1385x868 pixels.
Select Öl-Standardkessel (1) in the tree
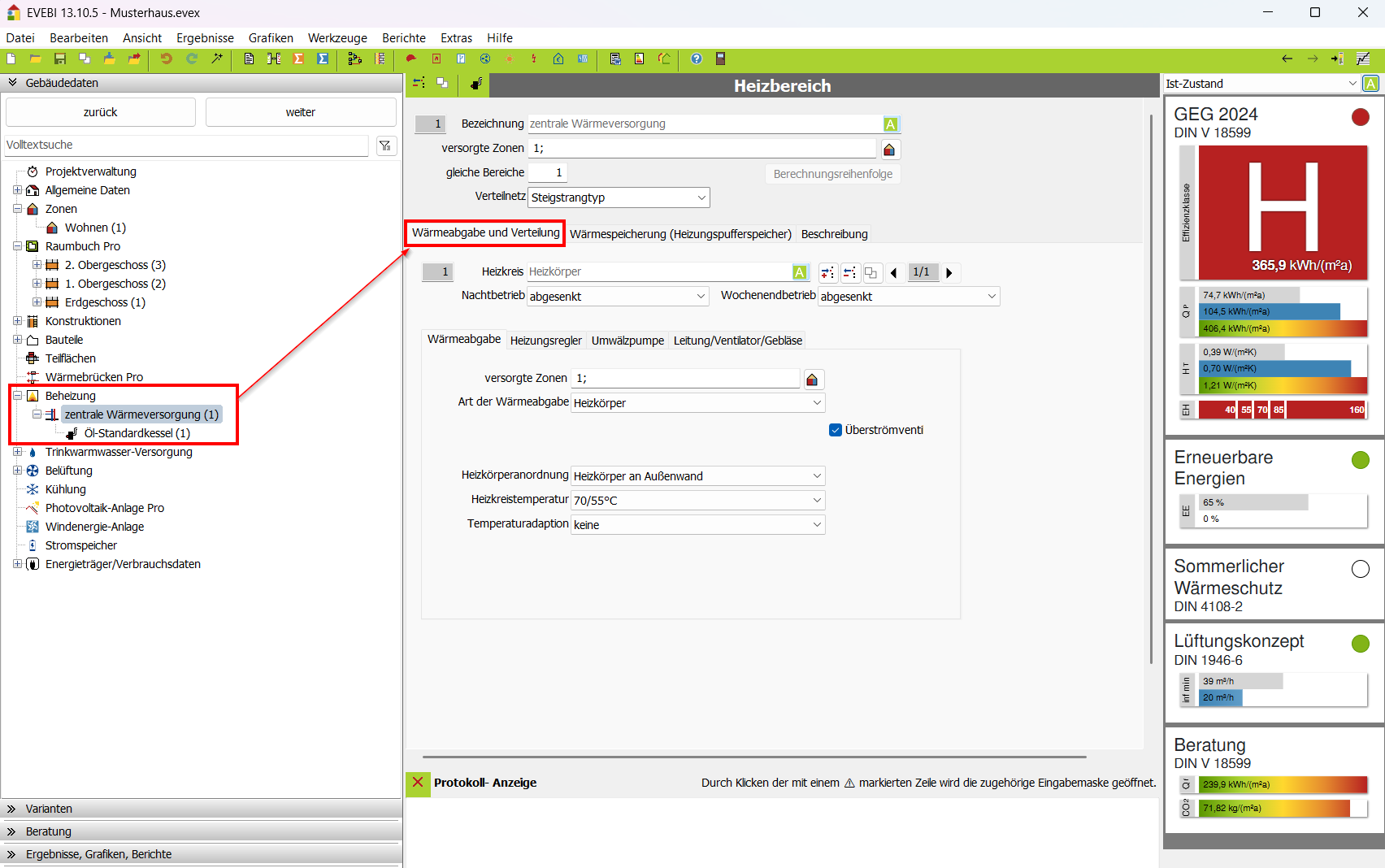tap(137, 433)
